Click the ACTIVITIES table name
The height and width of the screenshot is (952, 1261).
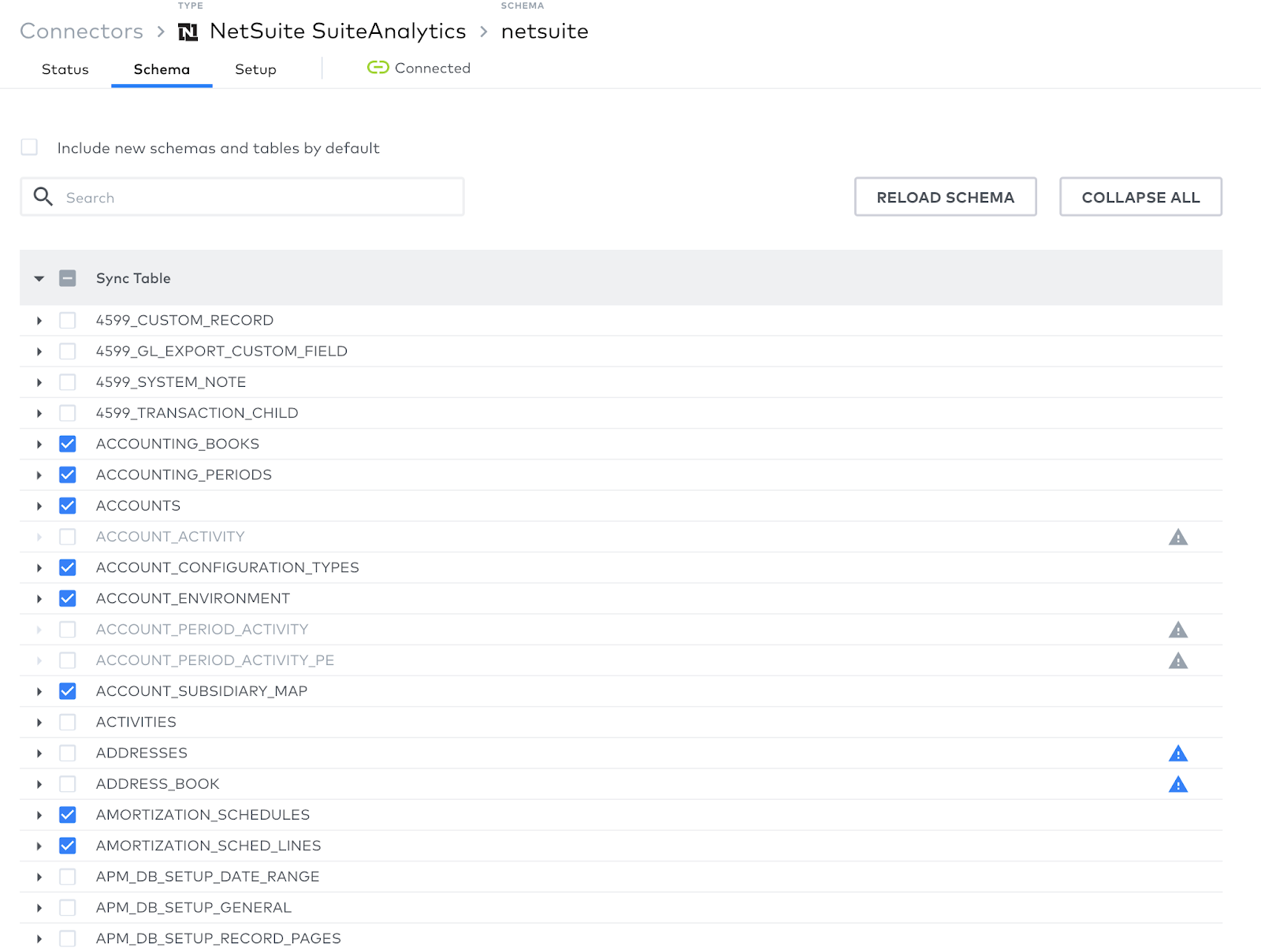click(x=136, y=722)
